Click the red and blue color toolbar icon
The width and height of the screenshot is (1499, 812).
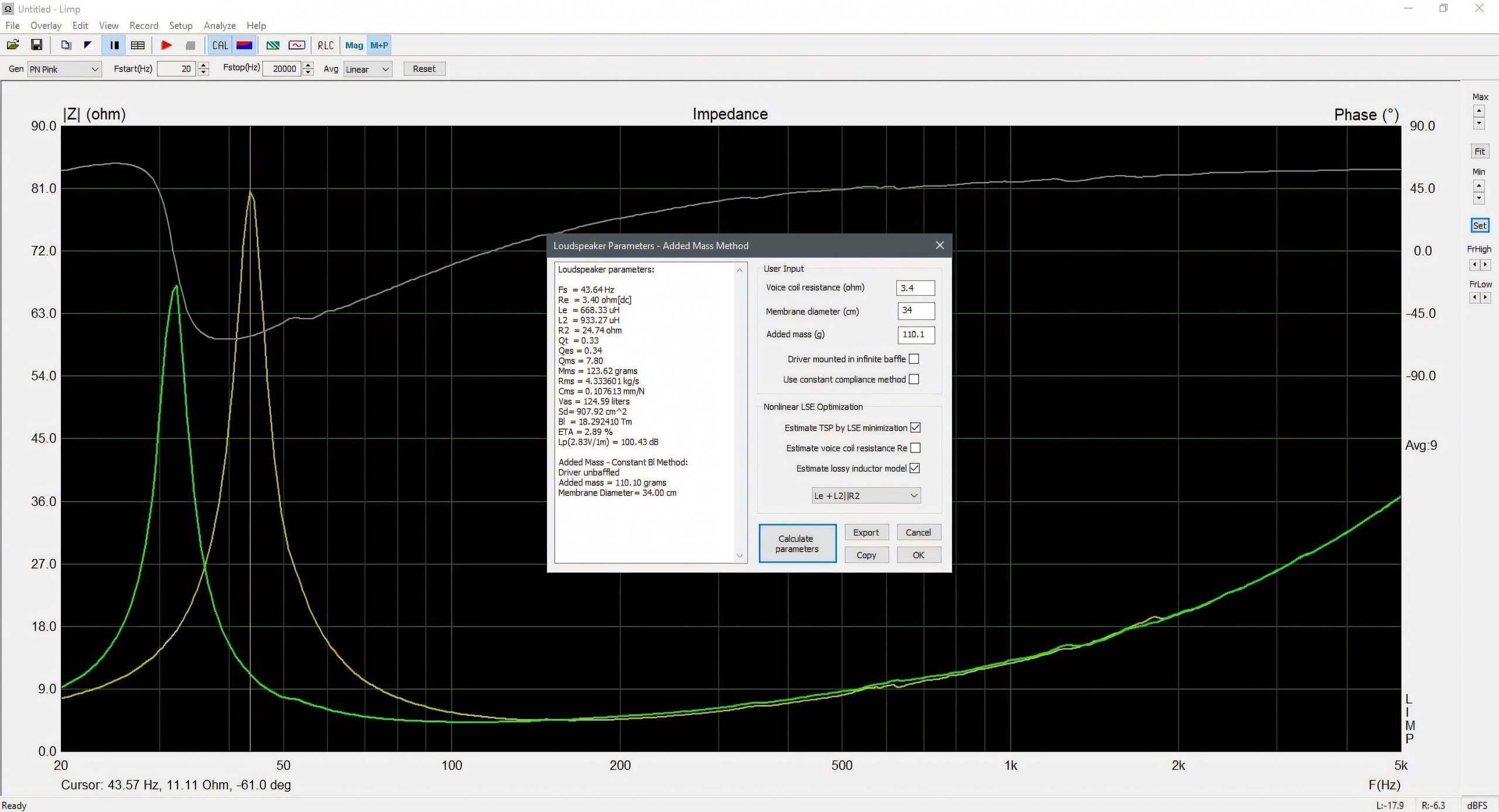click(244, 45)
